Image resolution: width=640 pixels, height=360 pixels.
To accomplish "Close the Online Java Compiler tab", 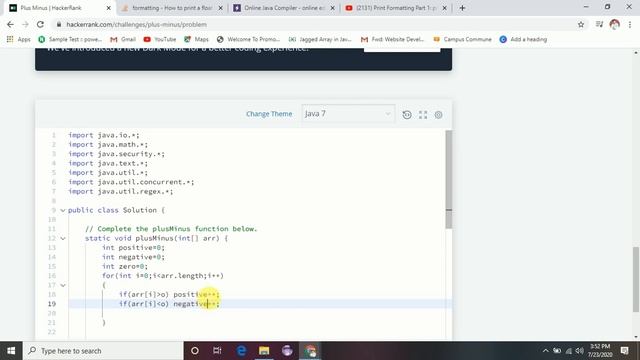I will click(332, 8).
